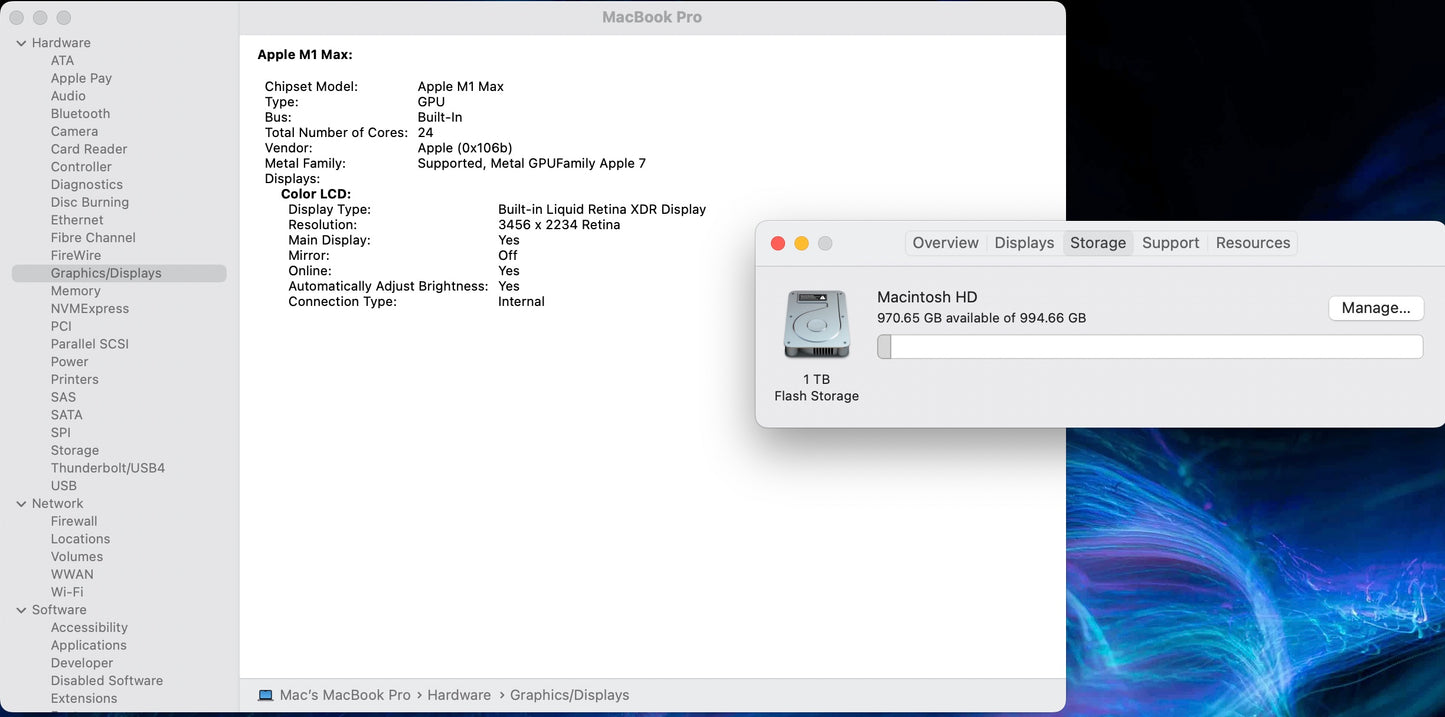Select the Support tab
Screen dimensions: 1445x717
1170,243
